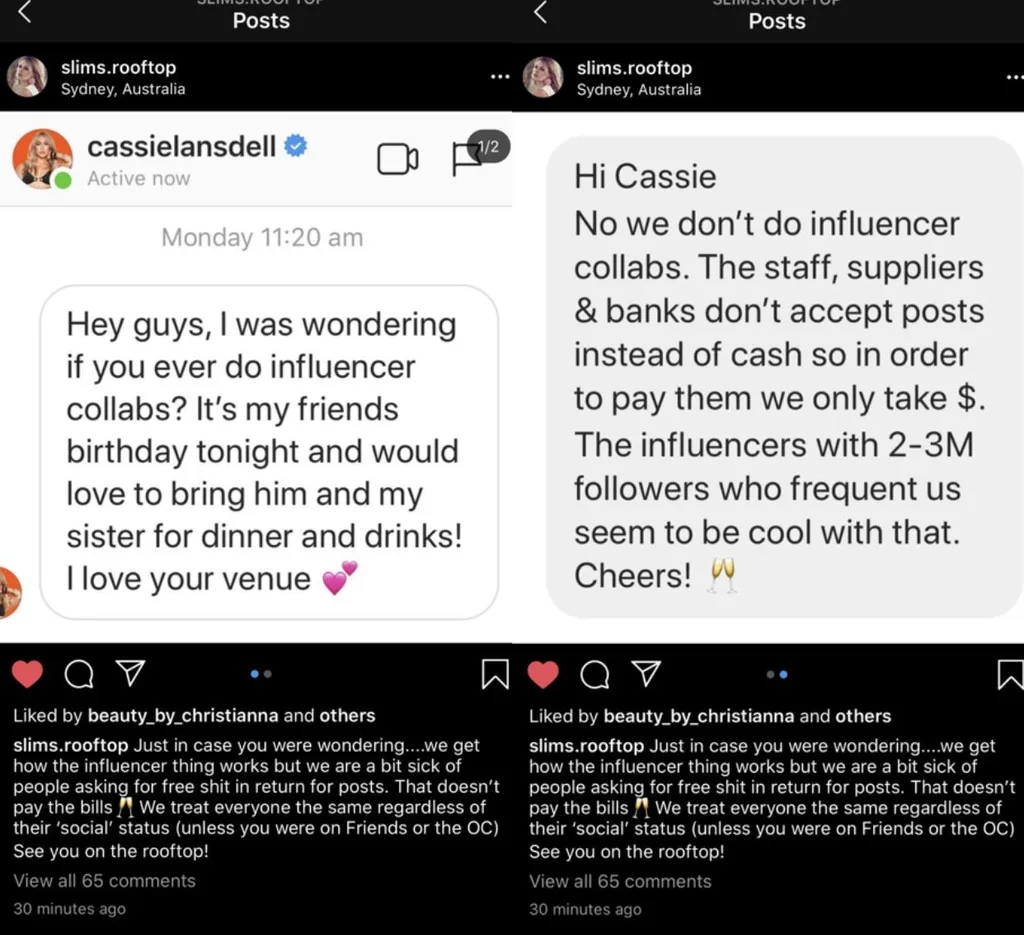Unlike the right post with red heart

click(543, 675)
